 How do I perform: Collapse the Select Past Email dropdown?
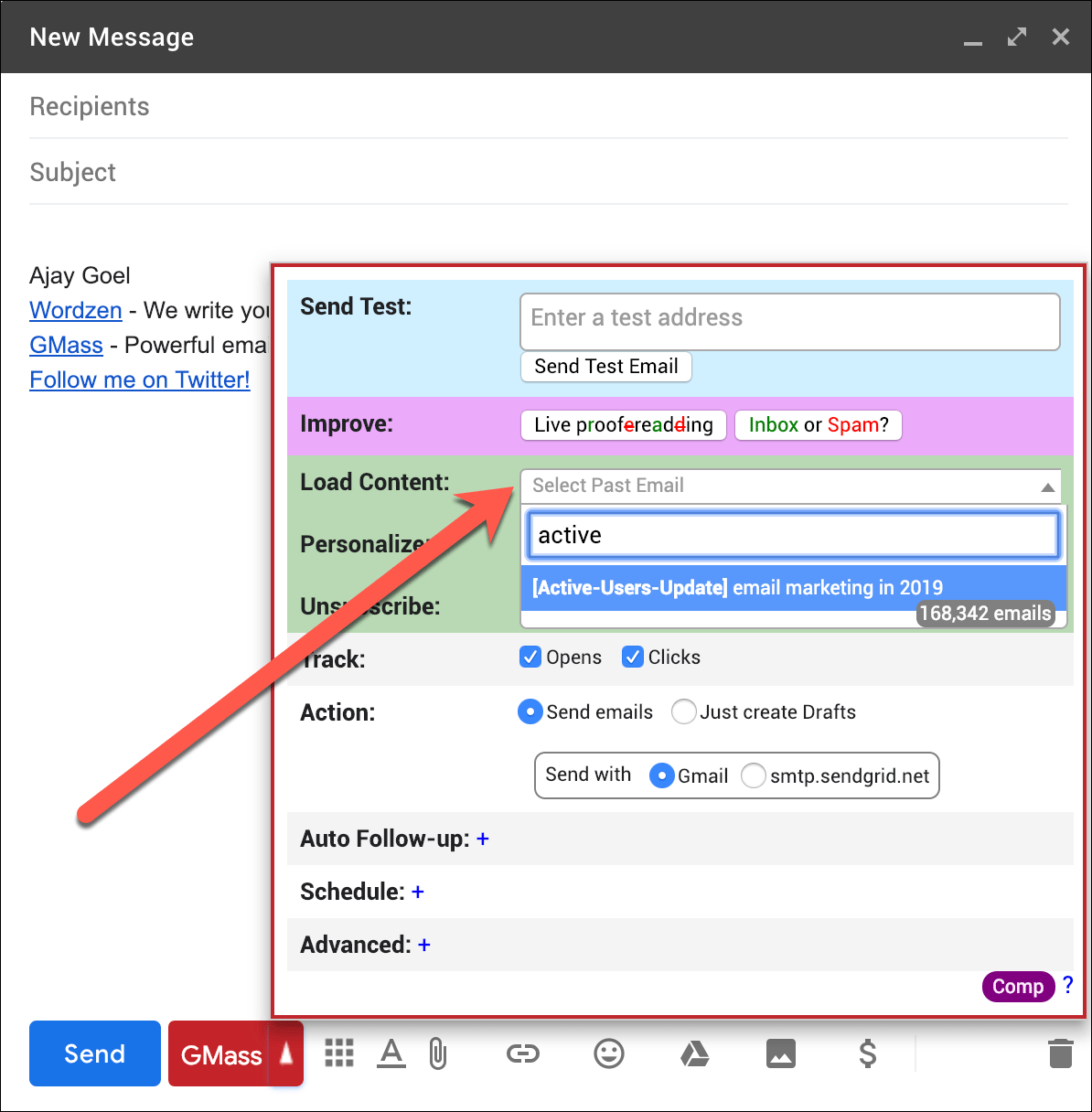click(x=1047, y=486)
